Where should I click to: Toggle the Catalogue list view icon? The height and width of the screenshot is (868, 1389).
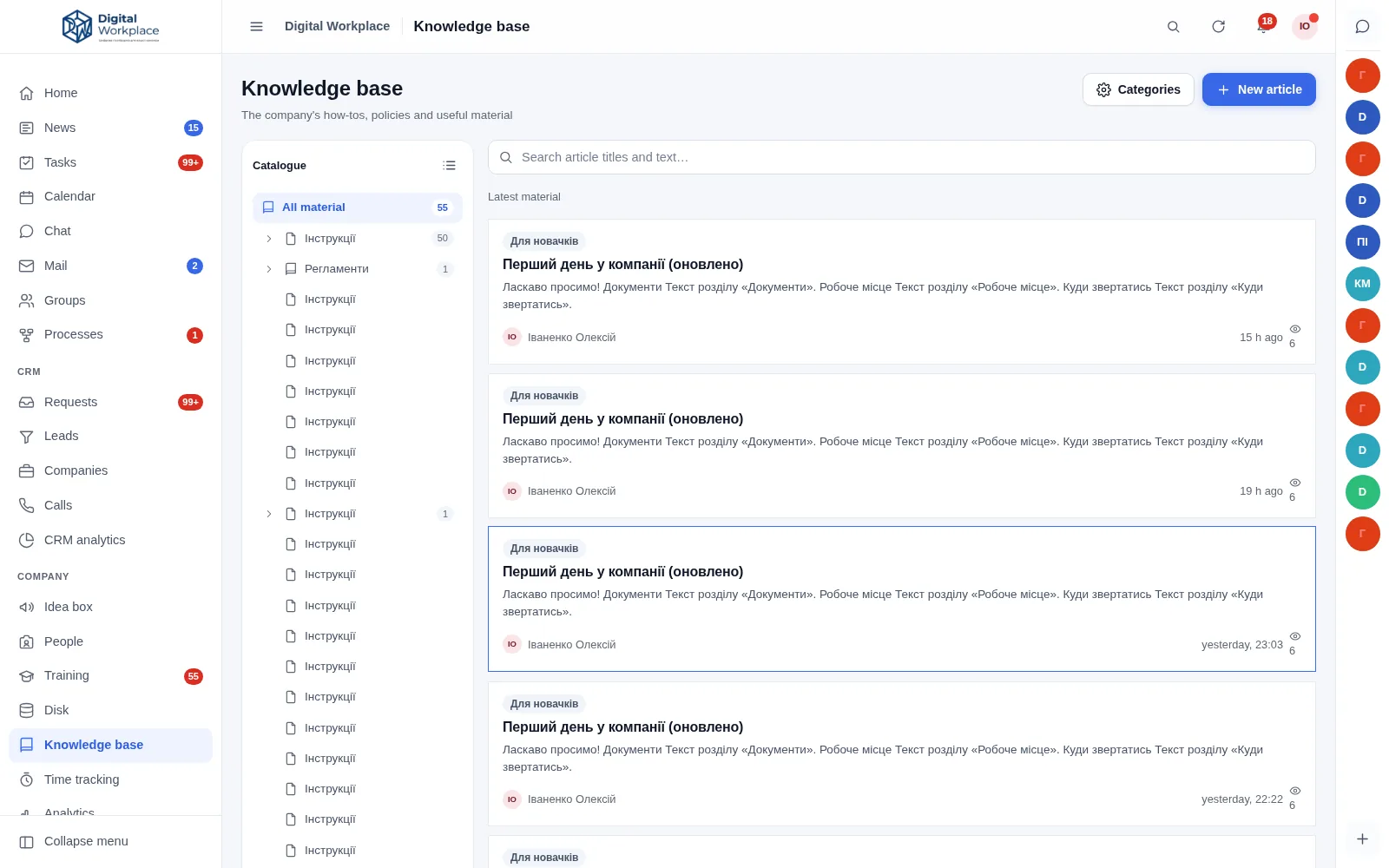[x=449, y=166]
